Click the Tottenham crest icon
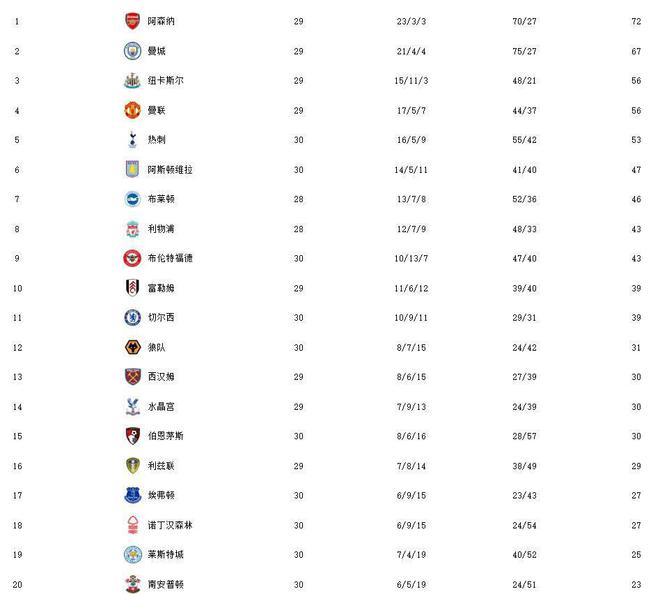 132,140
